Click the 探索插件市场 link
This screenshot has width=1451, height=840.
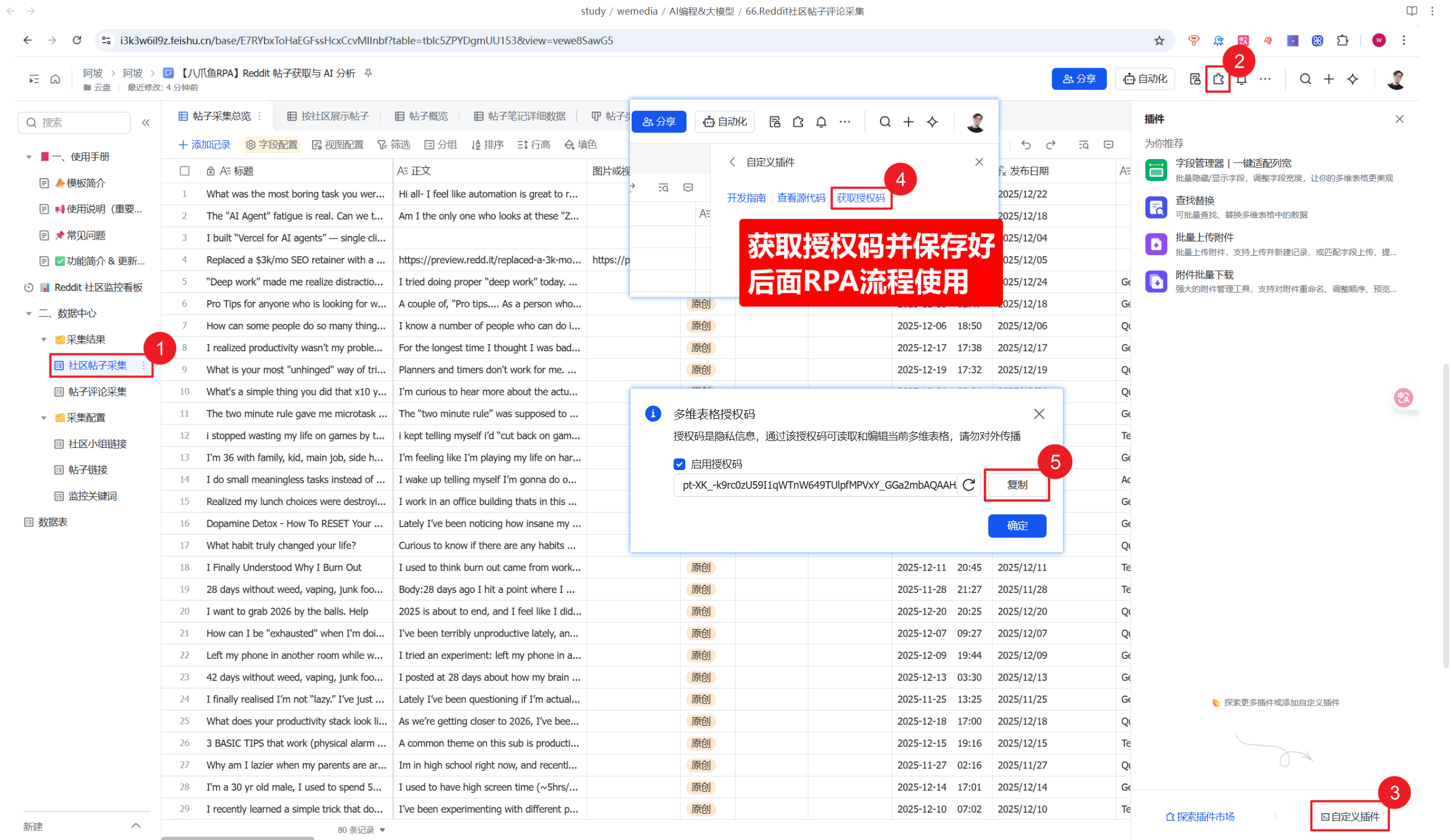[x=1200, y=816]
